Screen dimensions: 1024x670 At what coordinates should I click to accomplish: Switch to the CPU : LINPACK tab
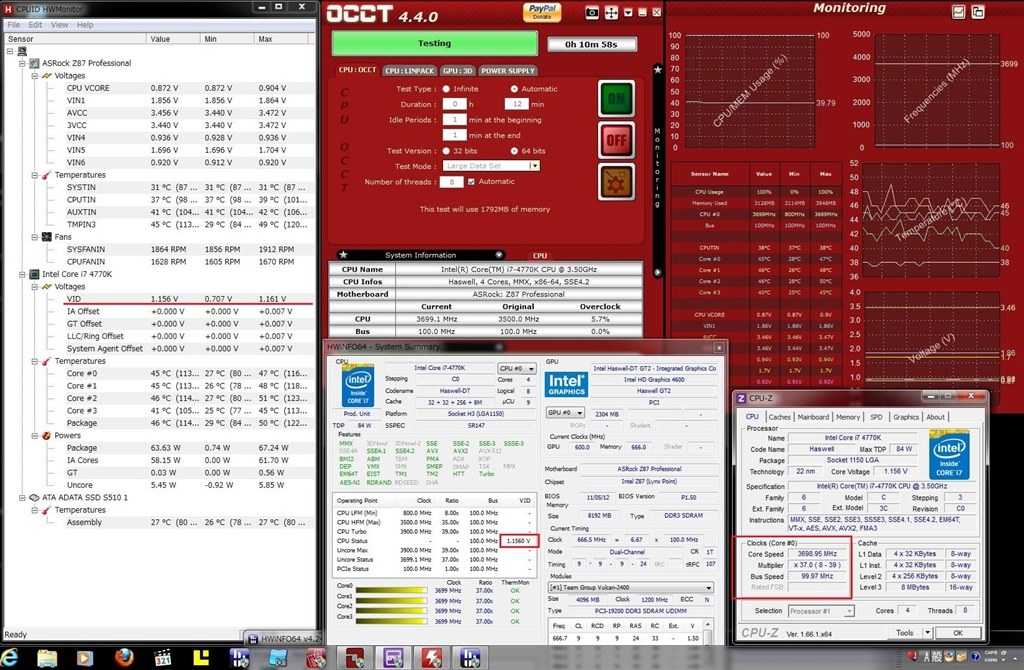(409, 71)
